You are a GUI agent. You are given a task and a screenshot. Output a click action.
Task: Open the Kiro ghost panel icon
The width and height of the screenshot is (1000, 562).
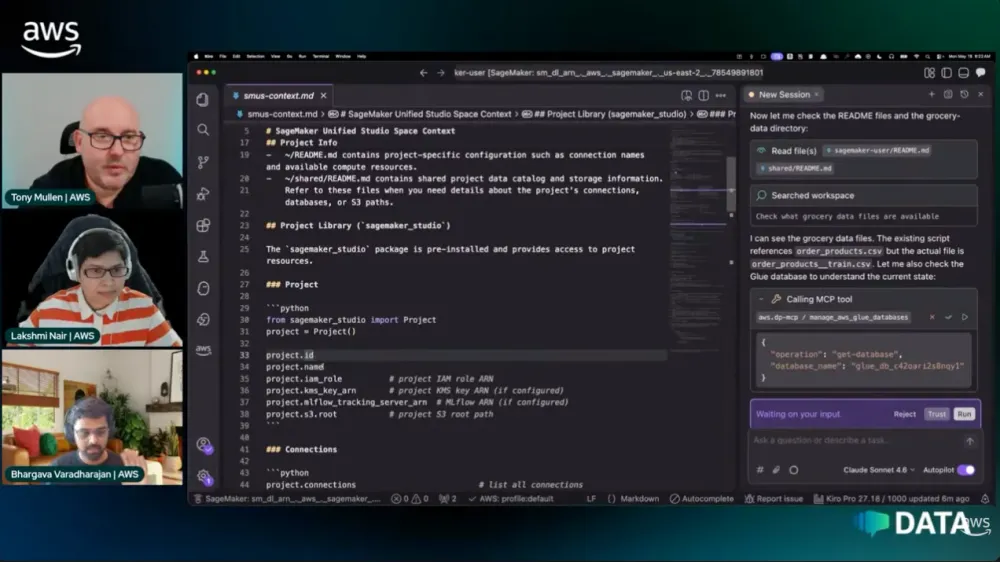point(203,288)
